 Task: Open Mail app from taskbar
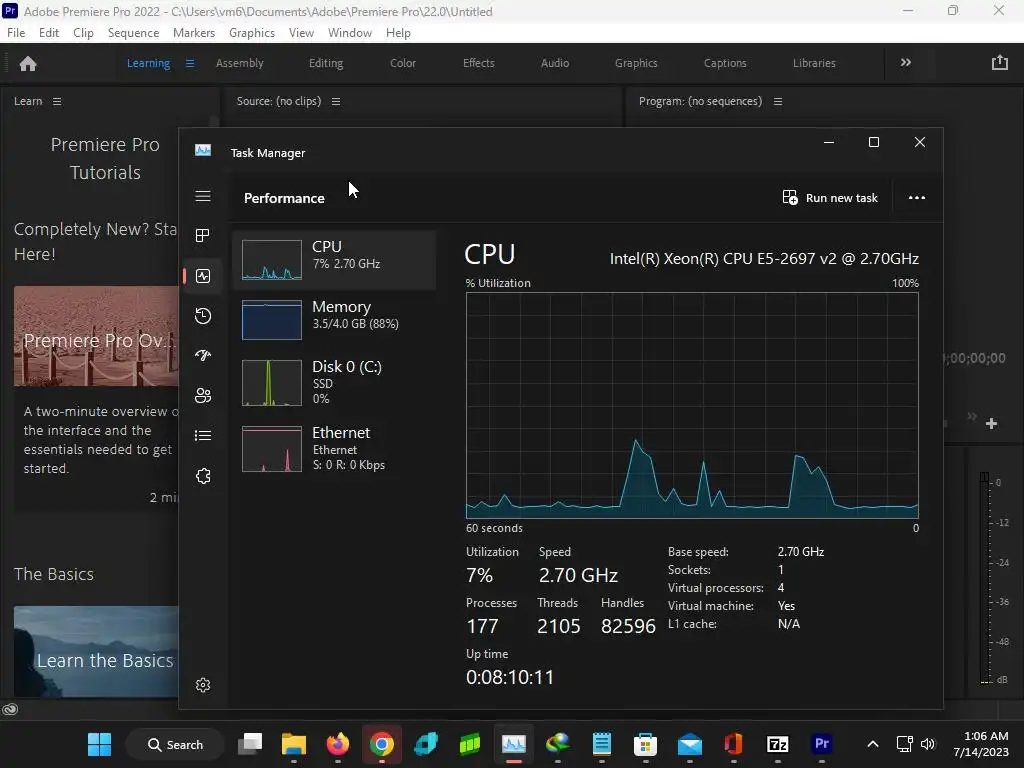click(690, 744)
